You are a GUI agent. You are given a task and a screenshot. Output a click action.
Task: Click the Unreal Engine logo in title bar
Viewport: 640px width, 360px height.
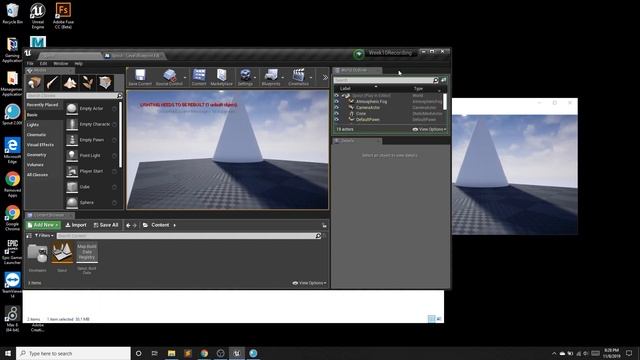pos(28,53)
